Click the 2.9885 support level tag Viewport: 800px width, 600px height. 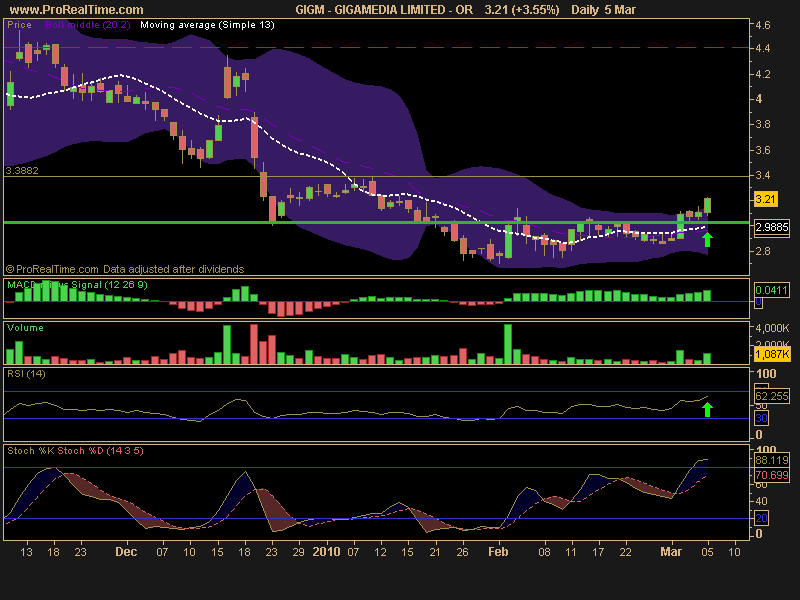tap(771, 227)
